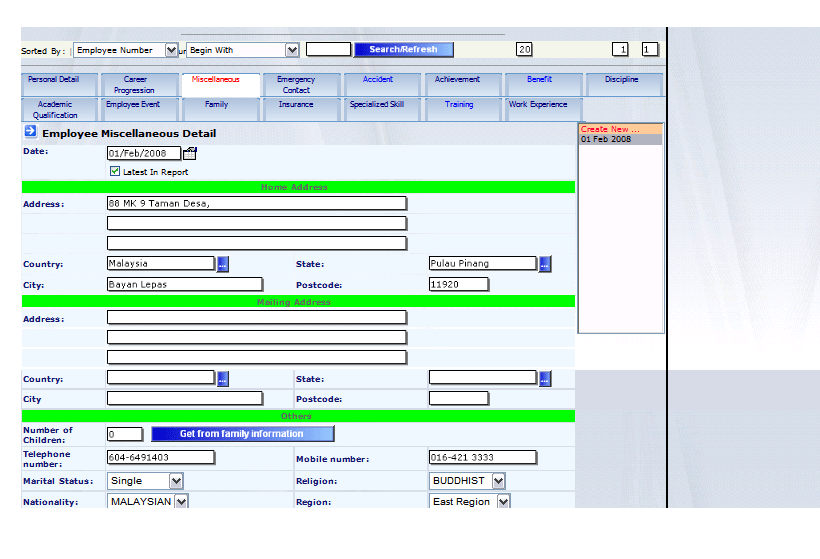Expand the Begin With filter dropdown

(x=292, y=50)
